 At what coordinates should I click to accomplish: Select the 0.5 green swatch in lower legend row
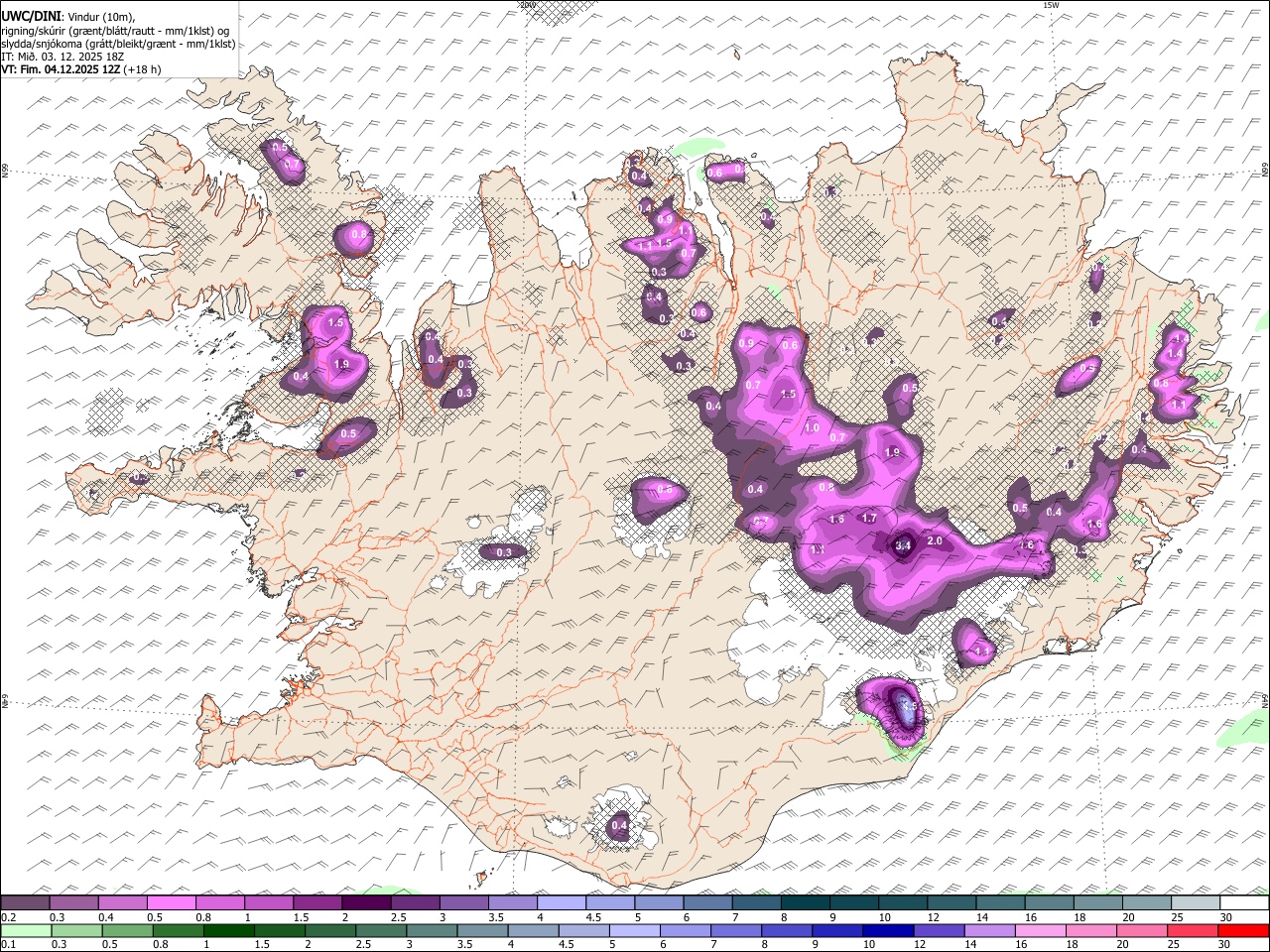[127, 930]
